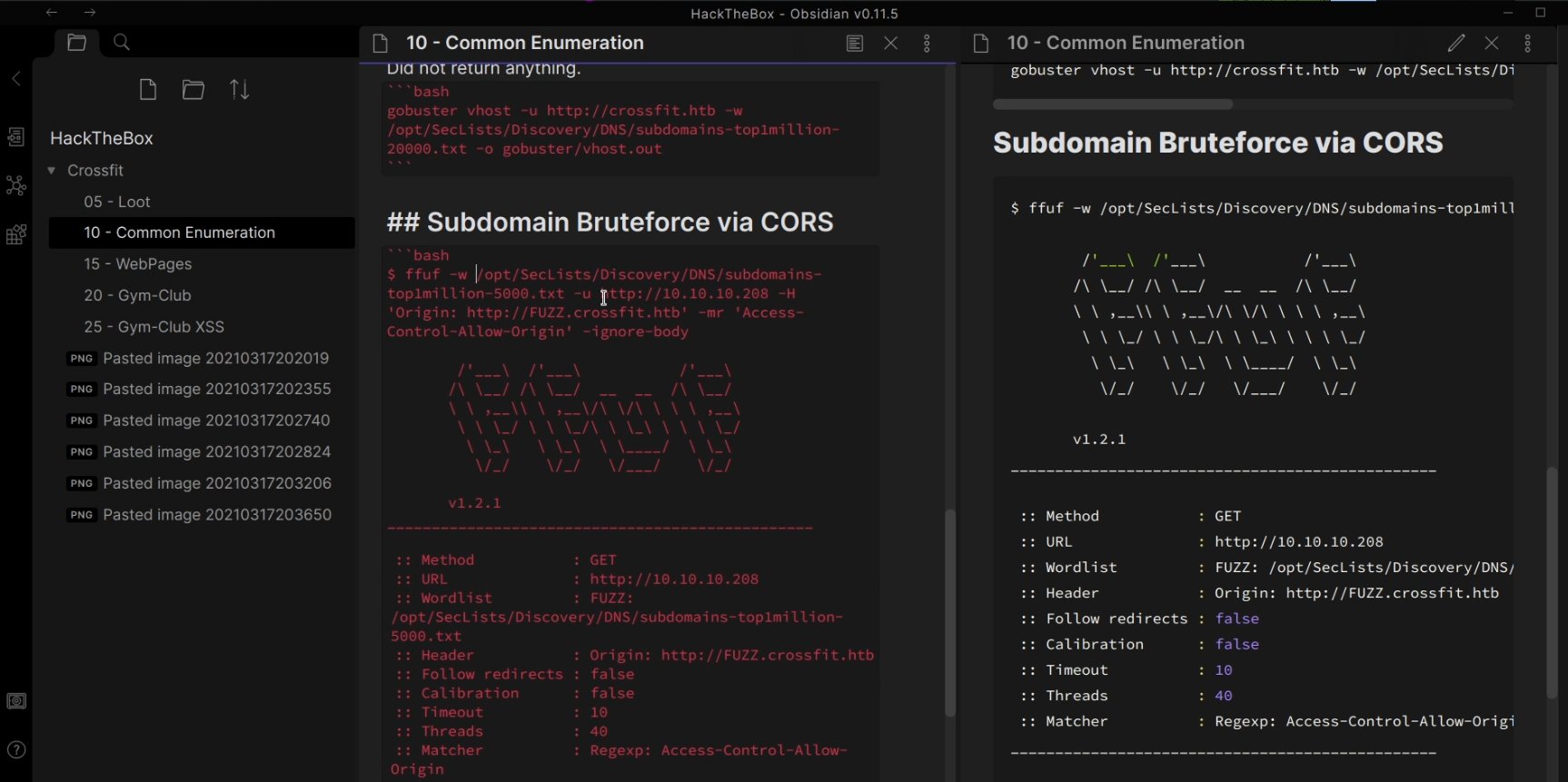The image size is (1568, 782).
Task: Click 'v1.2.1' version text in preview
Action: point(1099,440)
